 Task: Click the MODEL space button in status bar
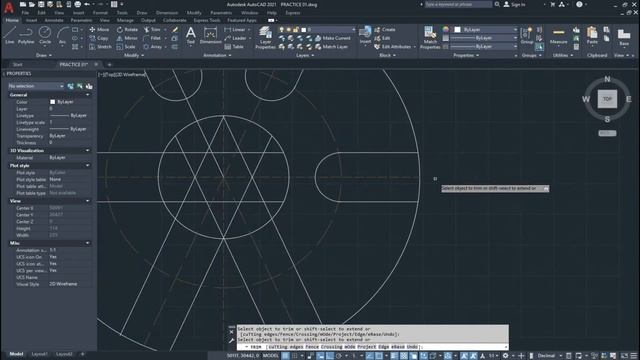pyautogui.click(x=271, y=356)
